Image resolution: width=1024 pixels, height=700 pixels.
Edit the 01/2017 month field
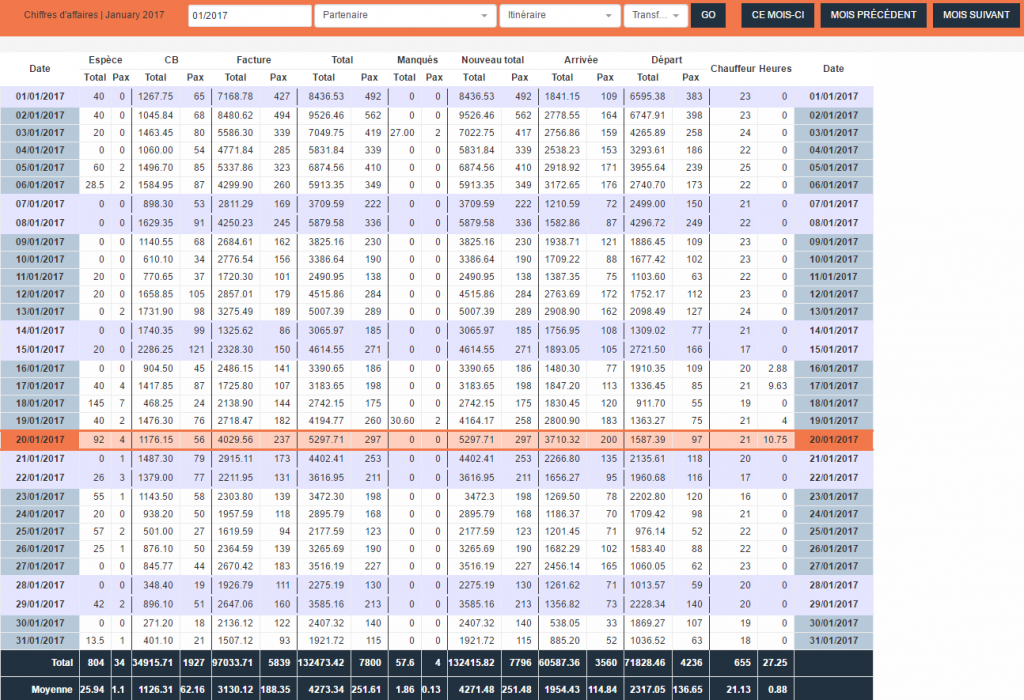(x=249, y=16)
